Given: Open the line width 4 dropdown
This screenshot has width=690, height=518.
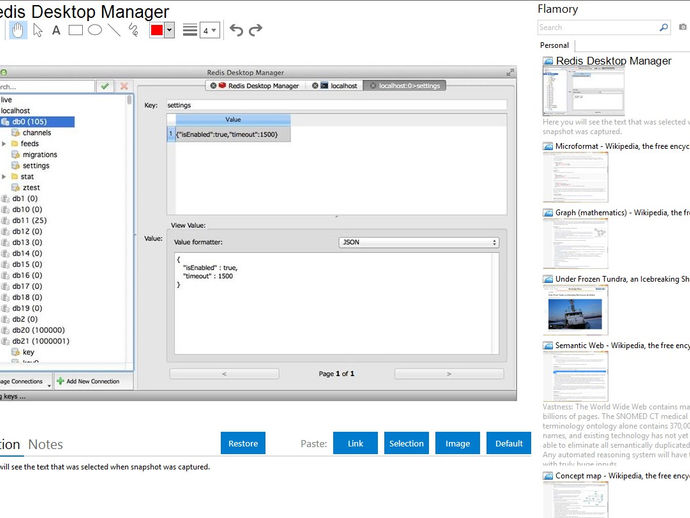Looking at the screenshot, I should pyautogui.click(x=209, y=30).
